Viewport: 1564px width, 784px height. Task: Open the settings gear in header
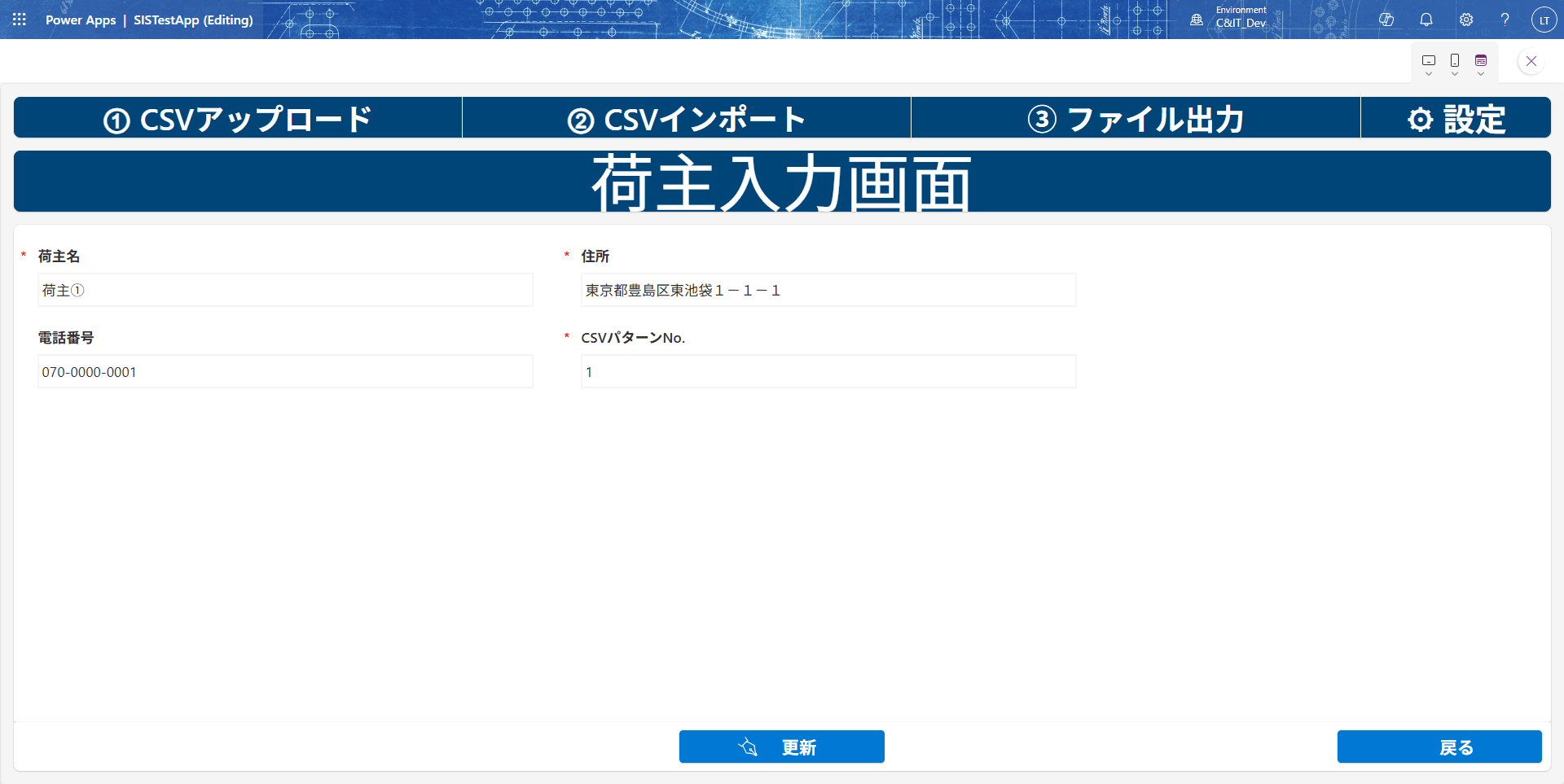[x=1466, y=20]
